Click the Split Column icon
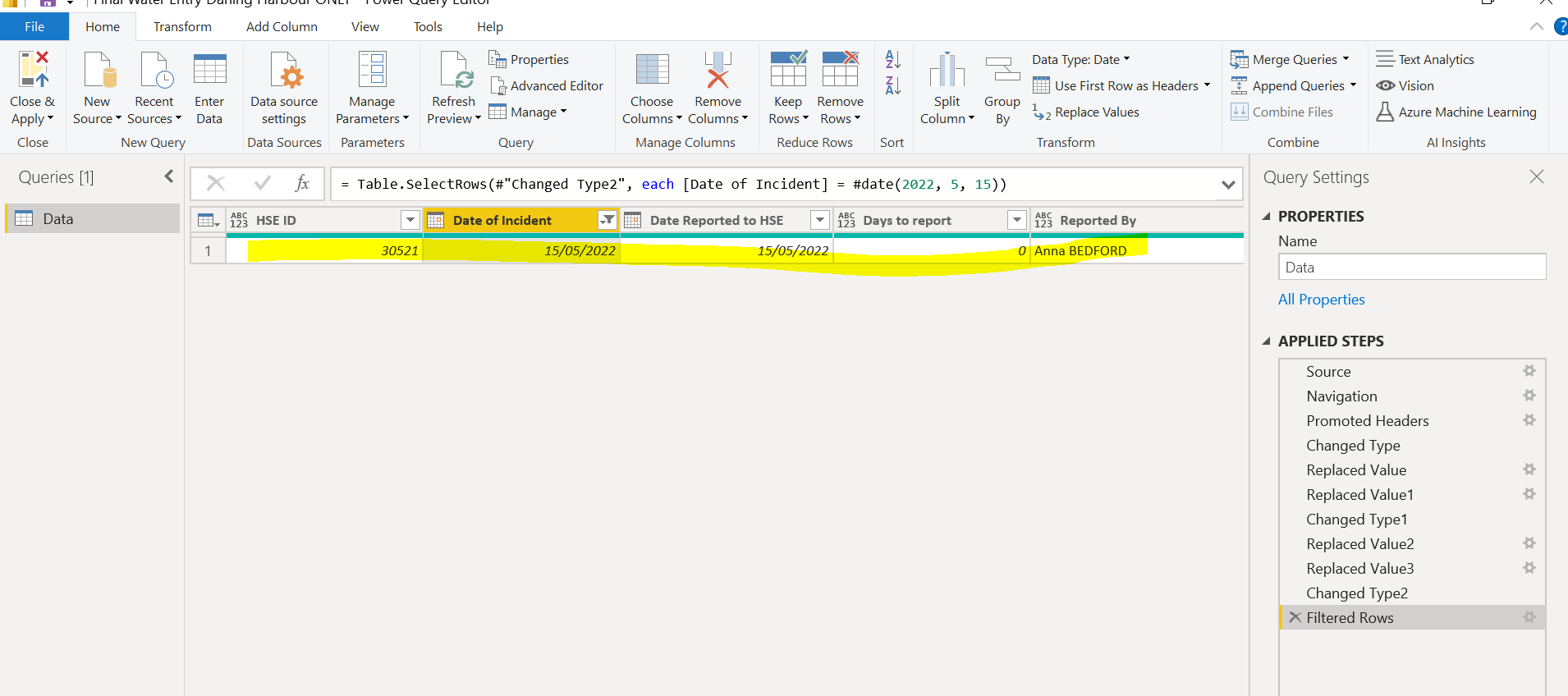This screenshot has height=696, width=1568. pyautogui.click(x=947, y=70)
